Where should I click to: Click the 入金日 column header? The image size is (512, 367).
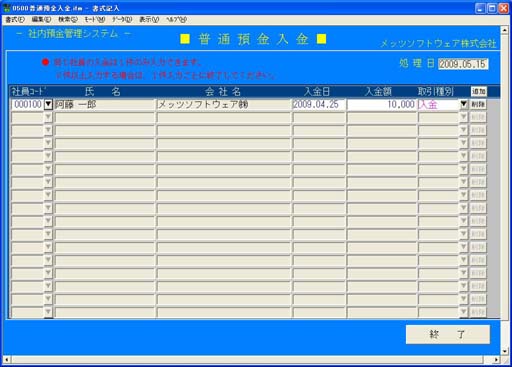click(317, 91)
